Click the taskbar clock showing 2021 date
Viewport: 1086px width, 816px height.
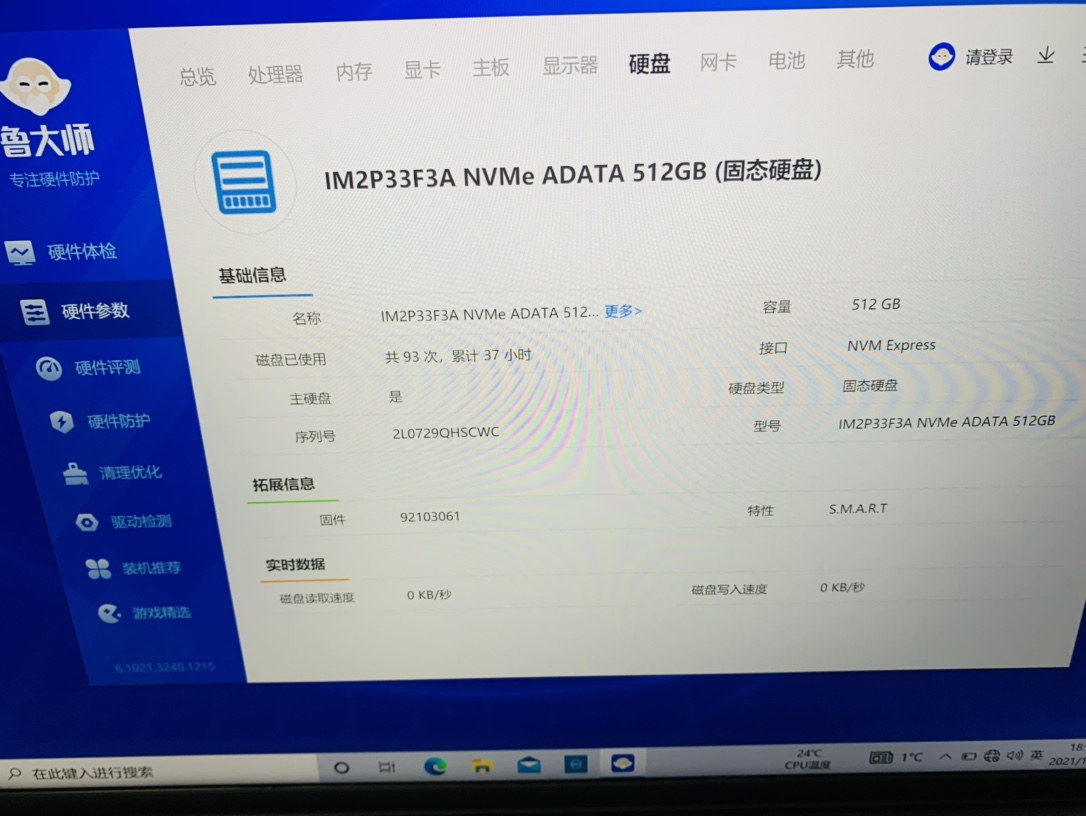[x=1068, y=754]
